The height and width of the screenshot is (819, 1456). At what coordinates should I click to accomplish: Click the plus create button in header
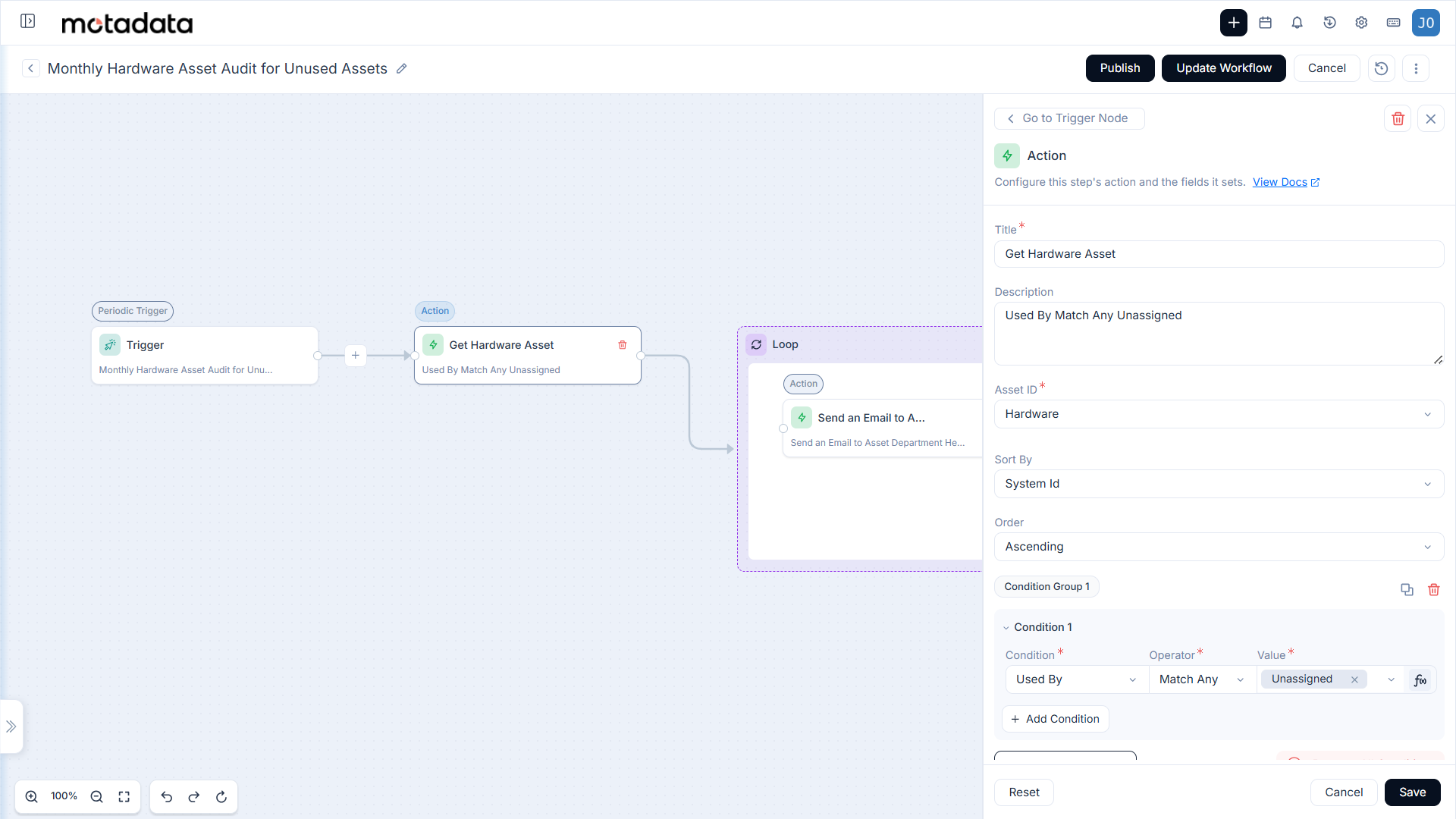point(1233,23)
